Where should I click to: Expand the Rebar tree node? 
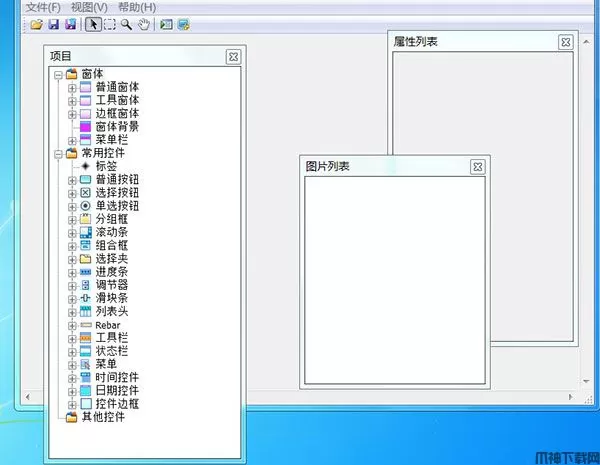(x=72, y=324)
